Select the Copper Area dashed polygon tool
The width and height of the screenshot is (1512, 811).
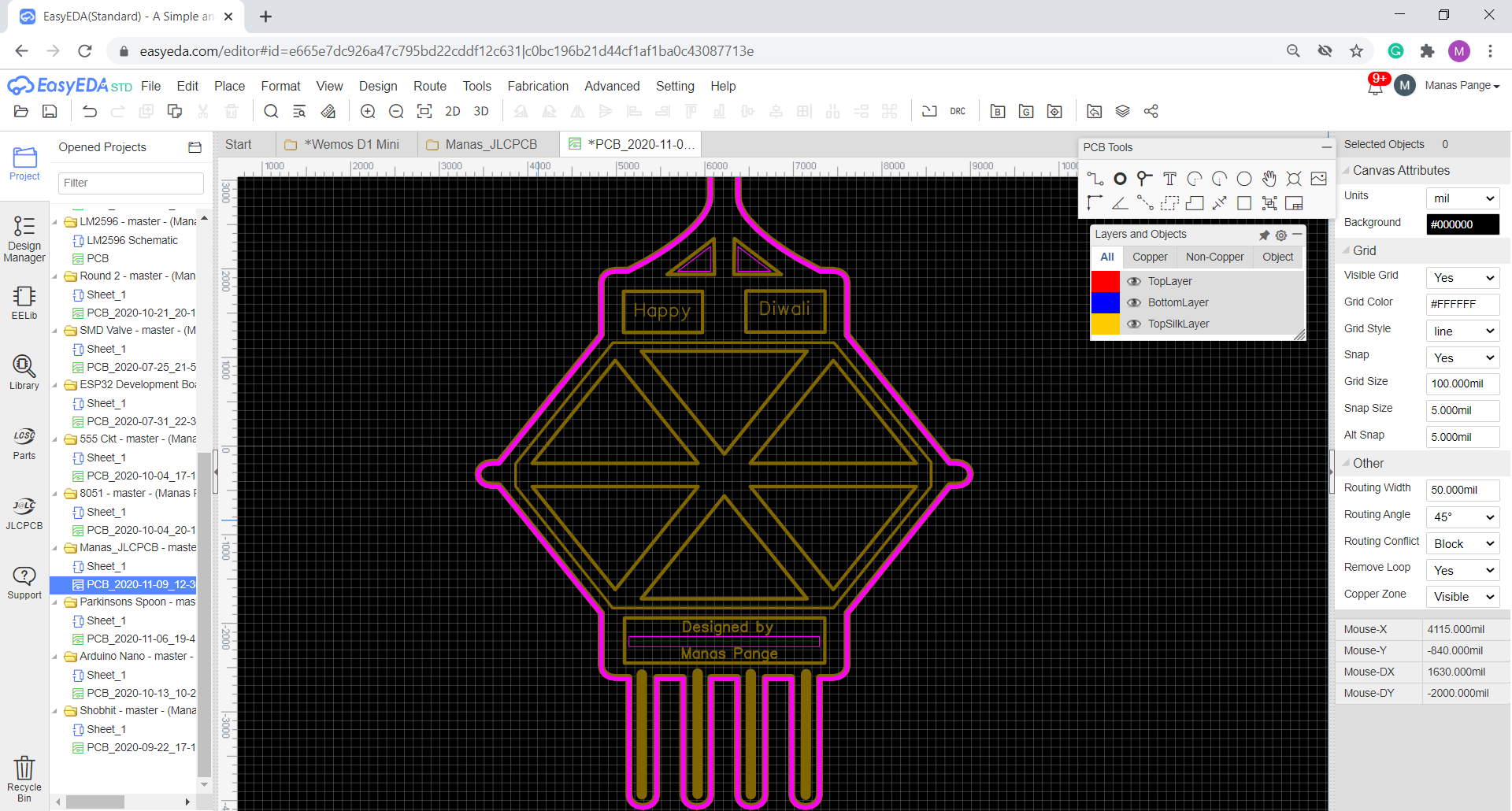coord(1169,203)
